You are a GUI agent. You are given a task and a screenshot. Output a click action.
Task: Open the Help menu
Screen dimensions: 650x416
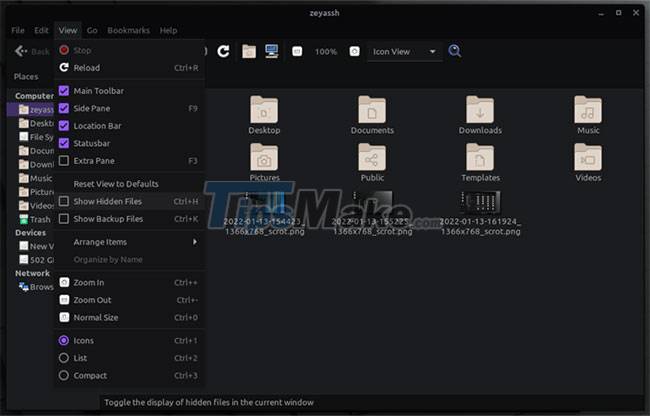point(168,30)
